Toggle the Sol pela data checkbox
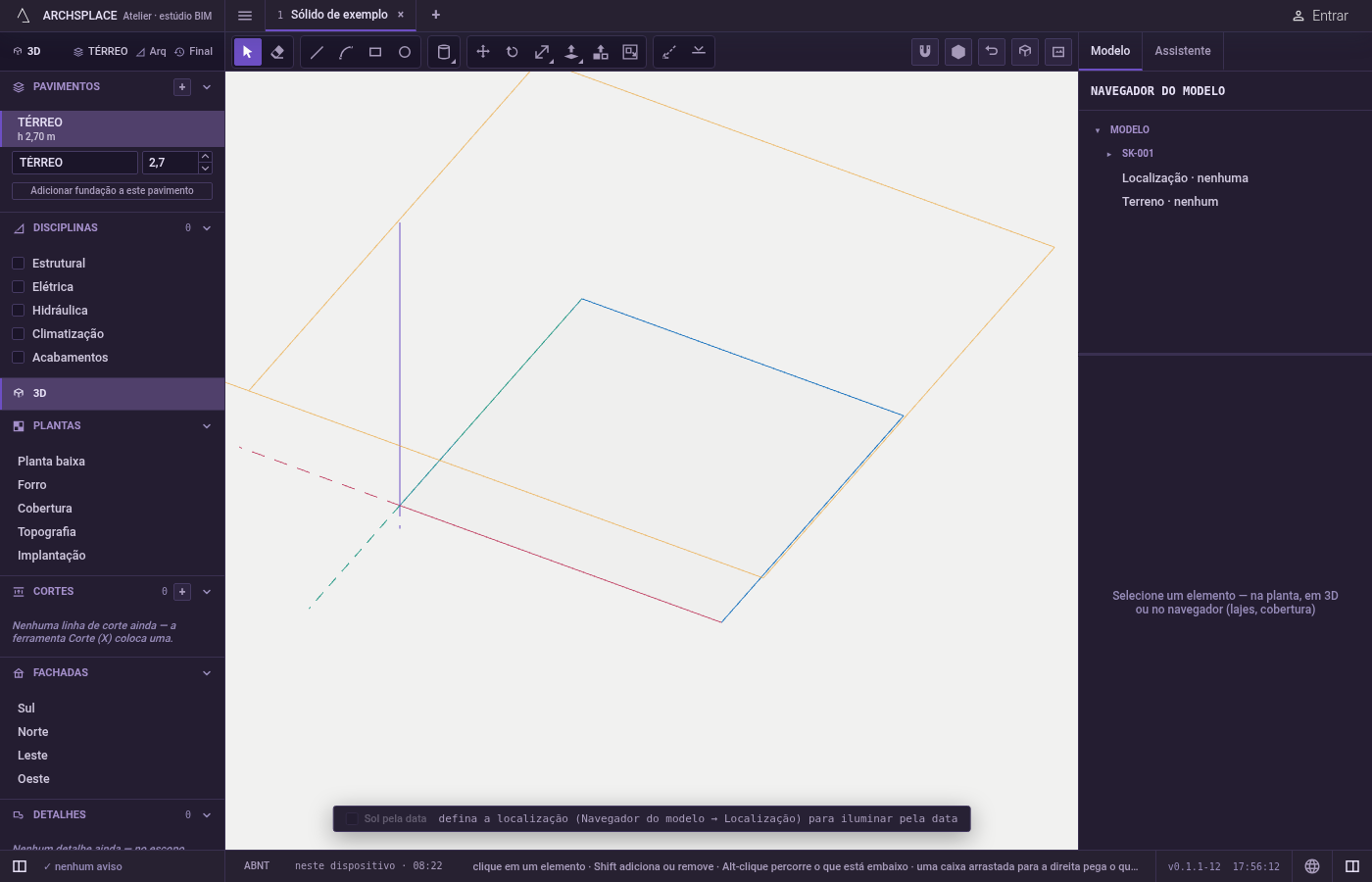 pos(352,819)
